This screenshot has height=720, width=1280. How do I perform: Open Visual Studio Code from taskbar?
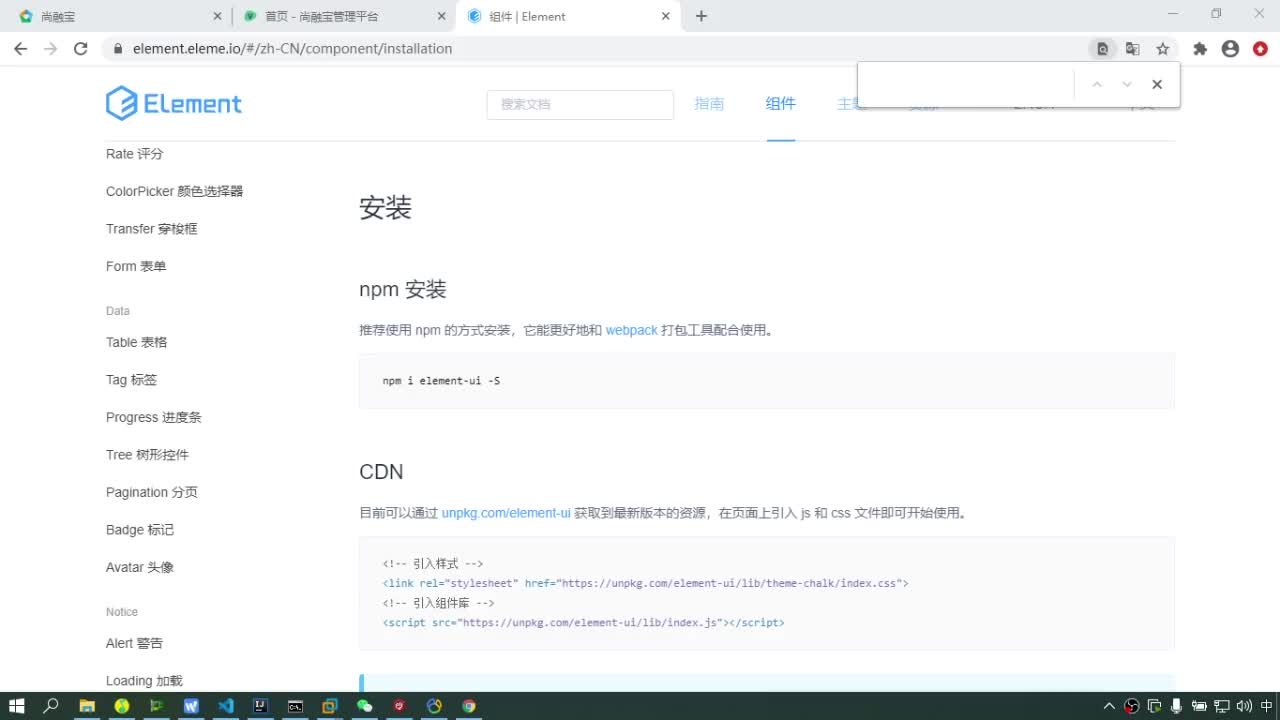pos(226,706)
